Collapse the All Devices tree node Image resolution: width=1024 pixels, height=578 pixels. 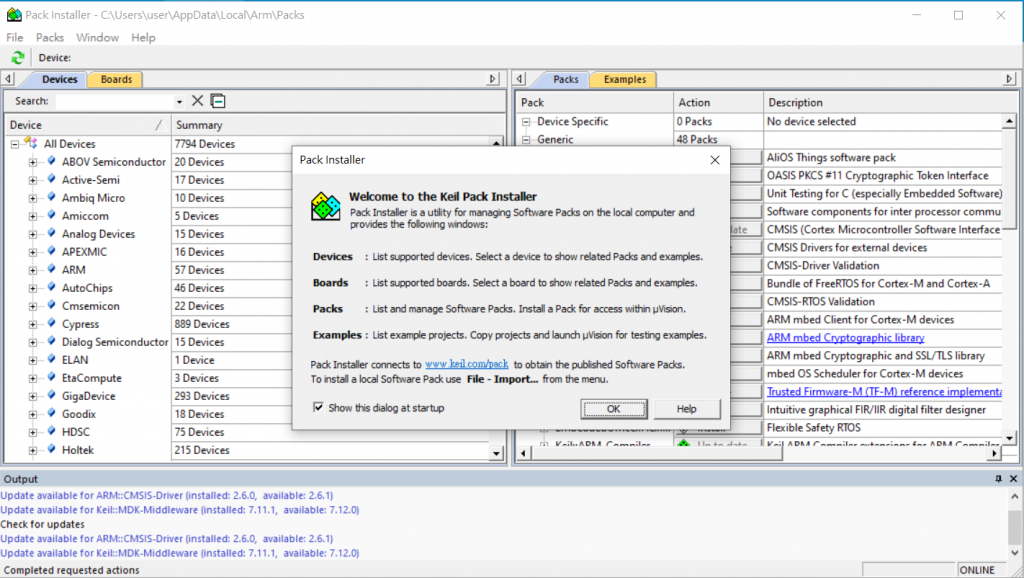coord(14,144)
